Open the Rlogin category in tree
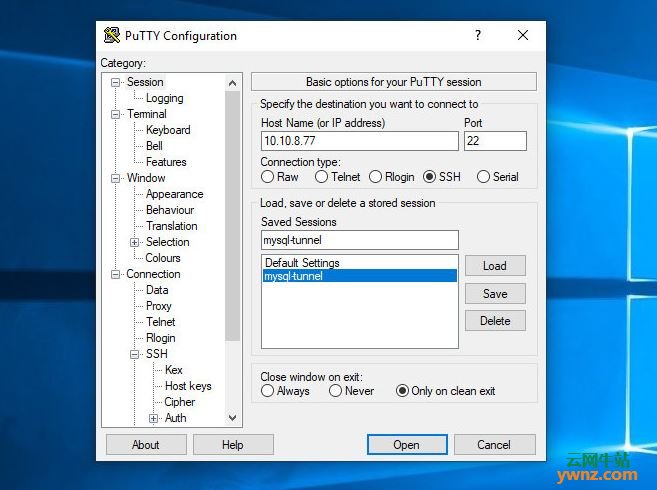This screenshot has width=657, height=490. [160, 338]
